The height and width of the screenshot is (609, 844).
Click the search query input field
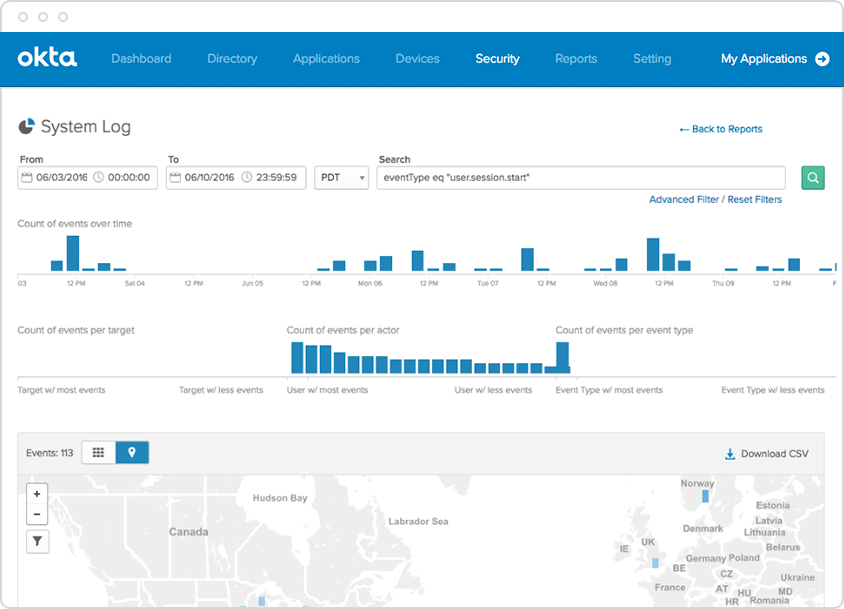pos(580,178)
